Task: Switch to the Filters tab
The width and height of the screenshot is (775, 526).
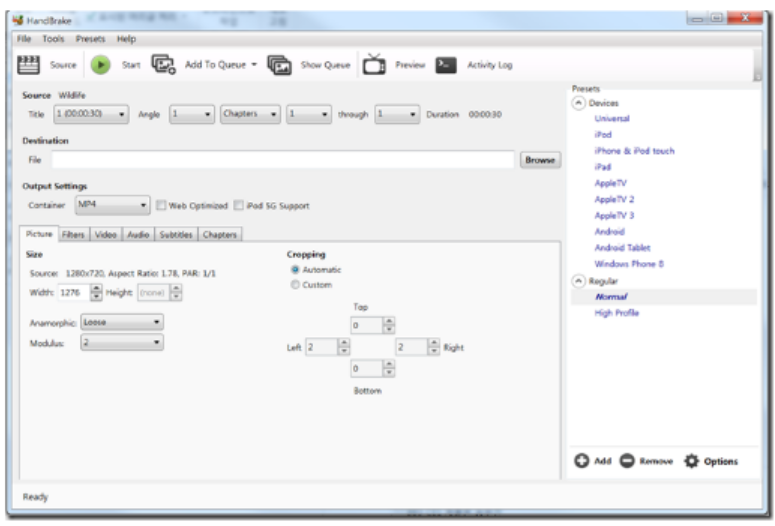Action: (73, 235)
